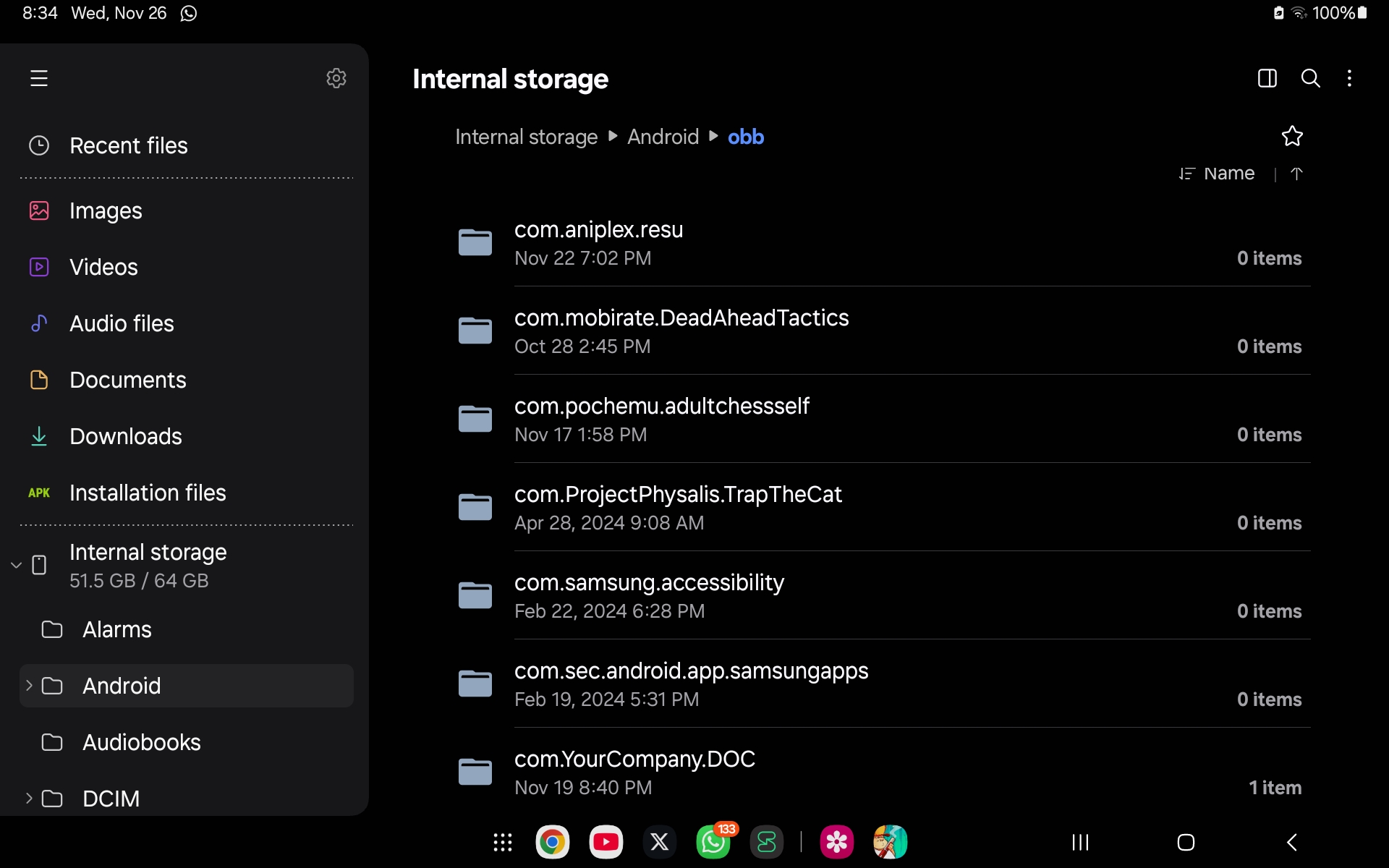Collapse Internal storage tree chevron

16,565
